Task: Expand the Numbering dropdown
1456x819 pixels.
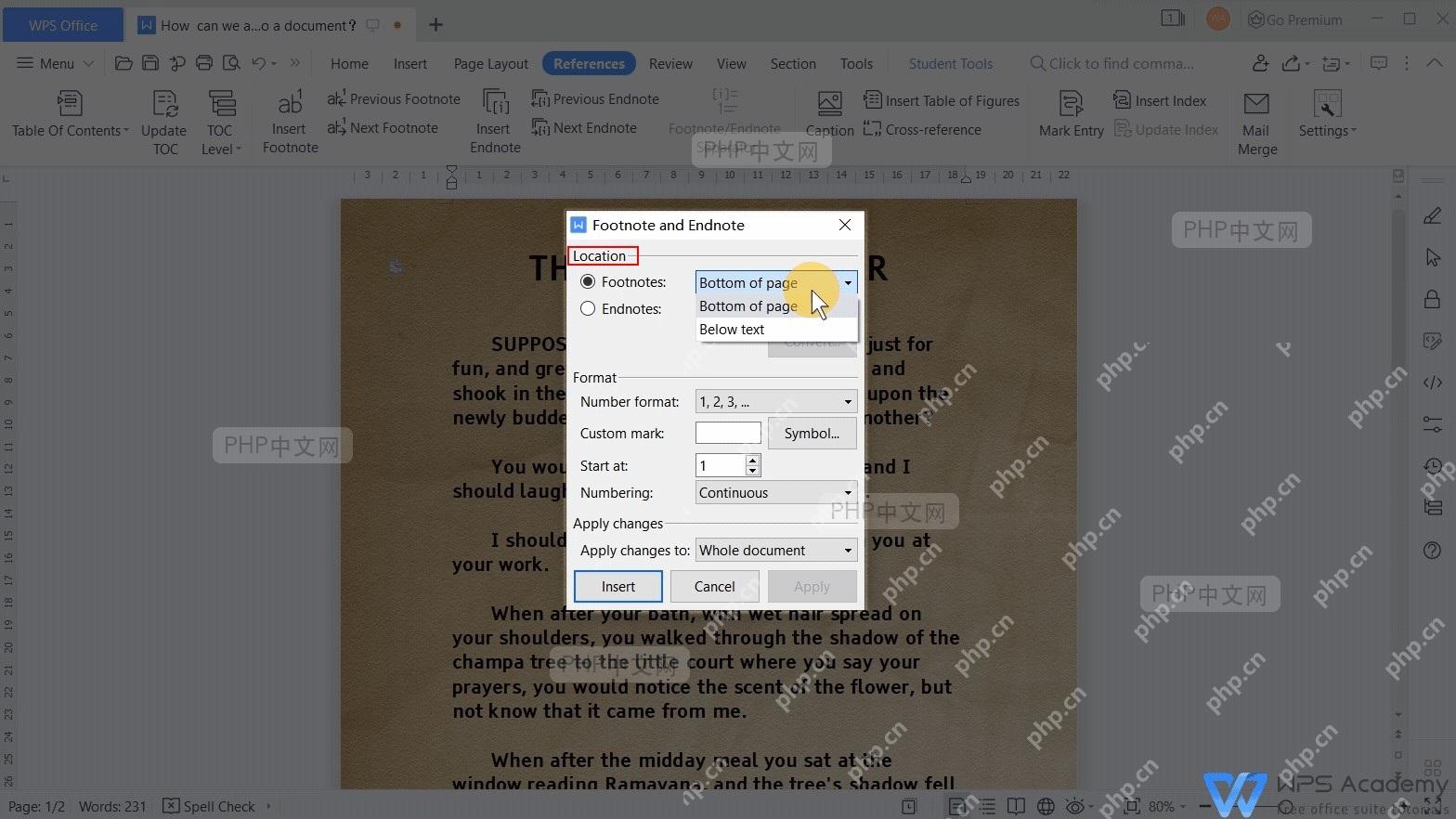Action: 776,493
